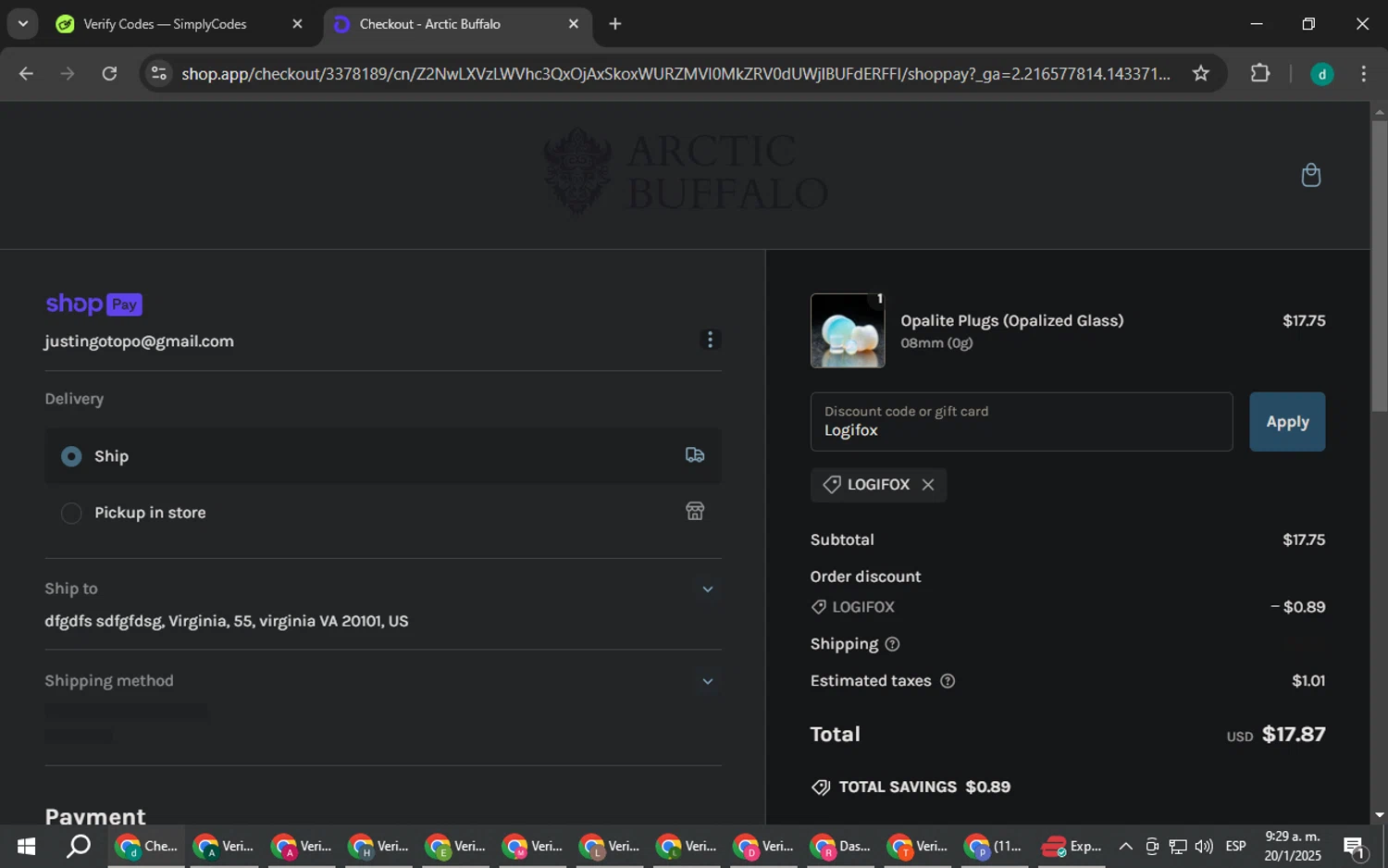This screenshot has height=868, width=1388.
Task: Open a new browser tab
Action: point(615,24)
